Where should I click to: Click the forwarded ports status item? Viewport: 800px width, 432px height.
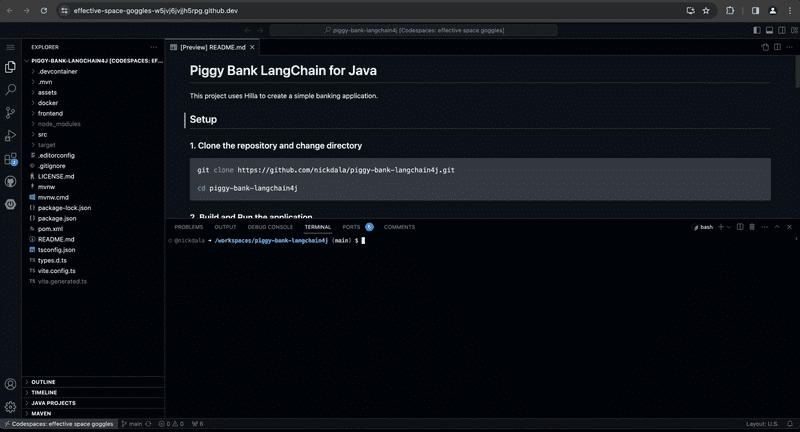[197, 424]
